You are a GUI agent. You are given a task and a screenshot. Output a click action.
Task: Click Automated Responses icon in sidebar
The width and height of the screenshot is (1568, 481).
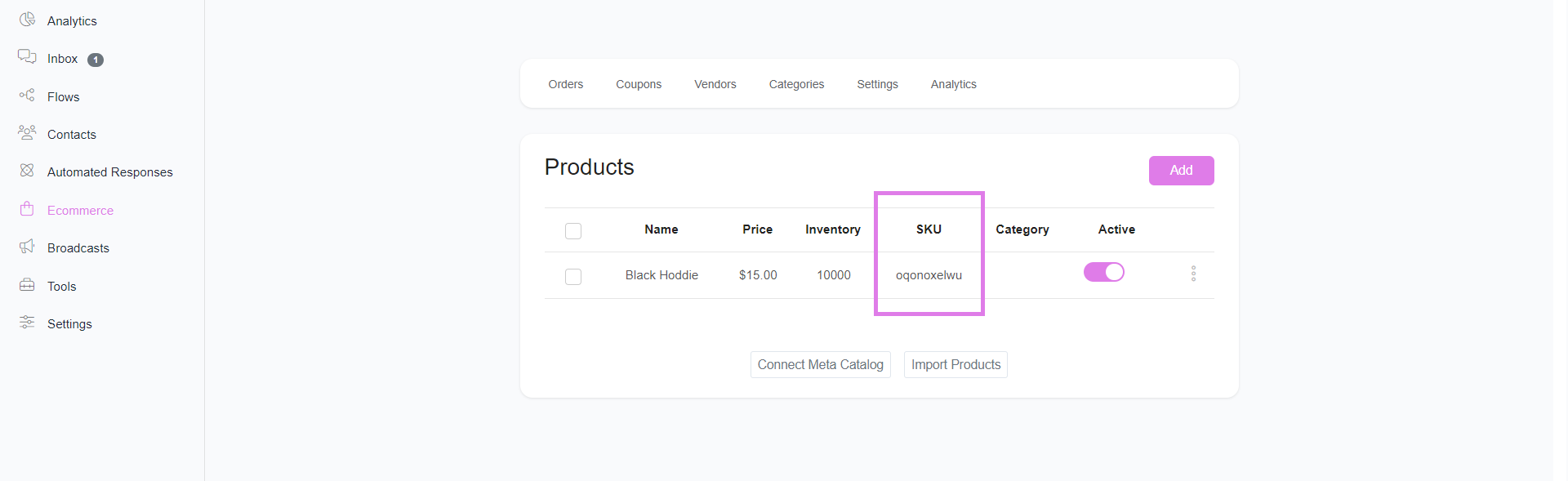coord(27,171)
